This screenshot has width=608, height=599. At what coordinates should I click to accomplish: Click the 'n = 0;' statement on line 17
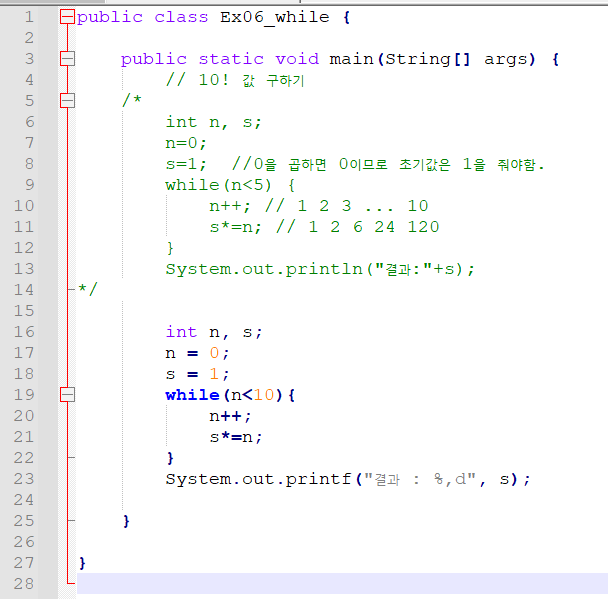coord(197,353)
